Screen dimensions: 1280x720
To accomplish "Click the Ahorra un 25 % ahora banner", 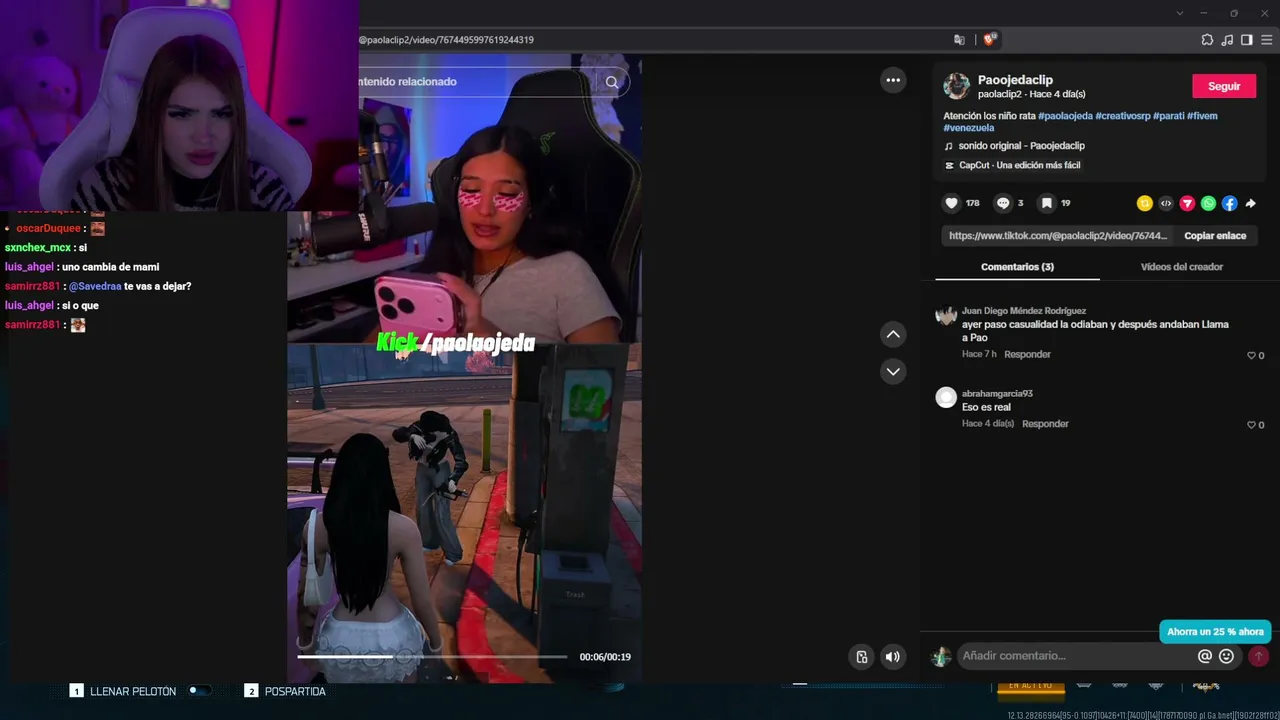I will tap(1216, 632).
